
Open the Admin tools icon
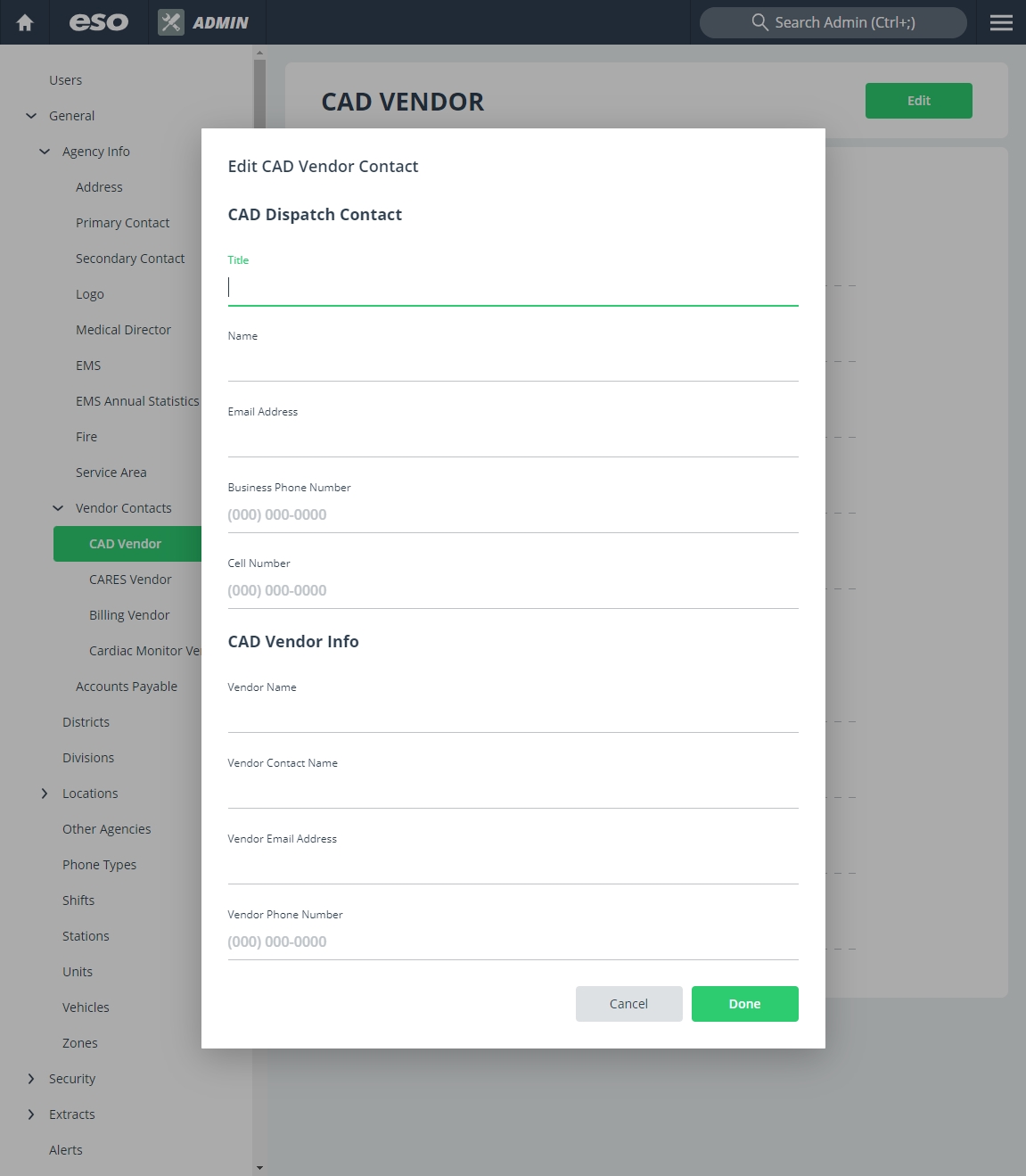pyautogui.click(x=171, y=22)
